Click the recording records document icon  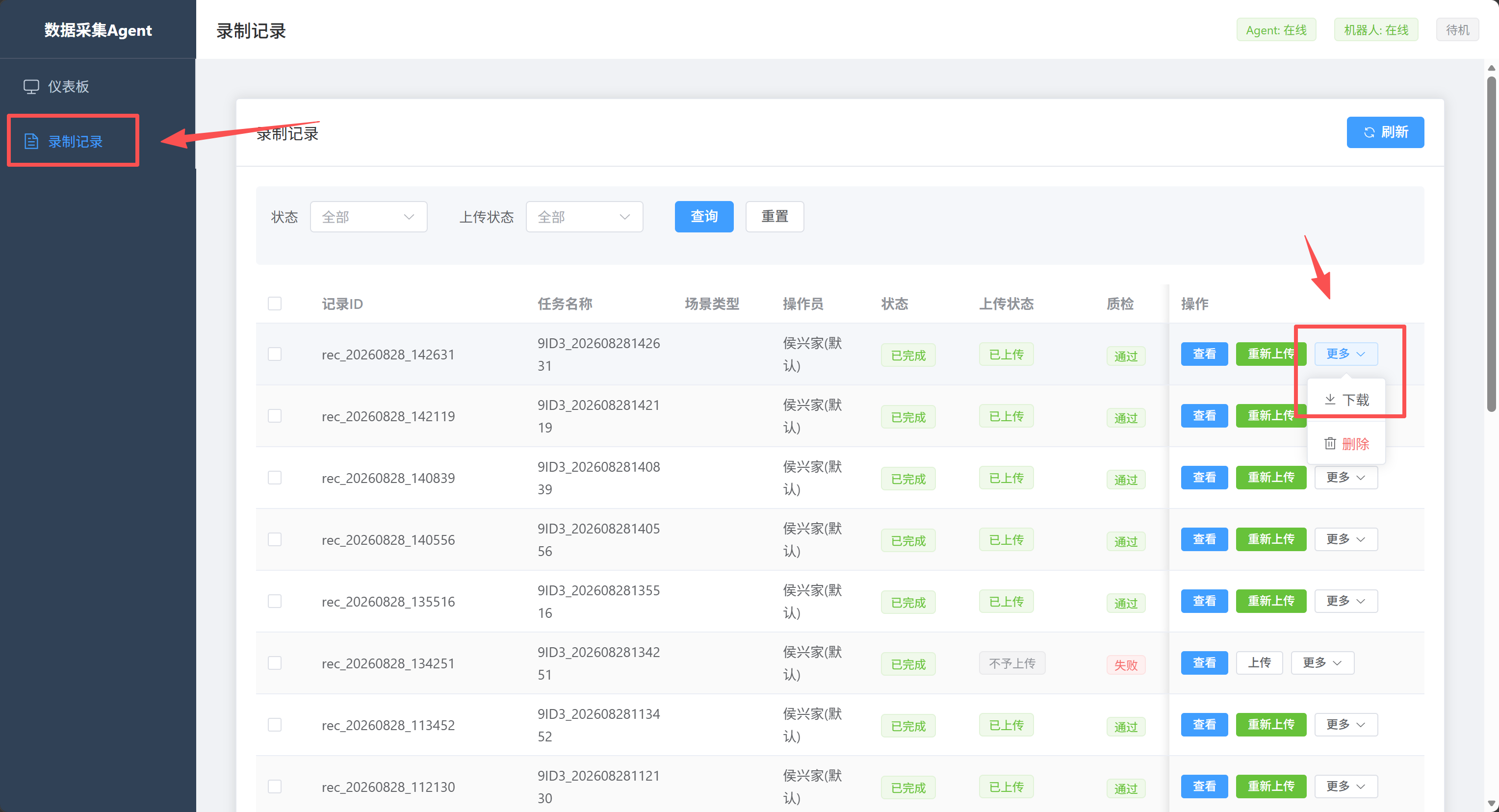(x=31, y=141)
